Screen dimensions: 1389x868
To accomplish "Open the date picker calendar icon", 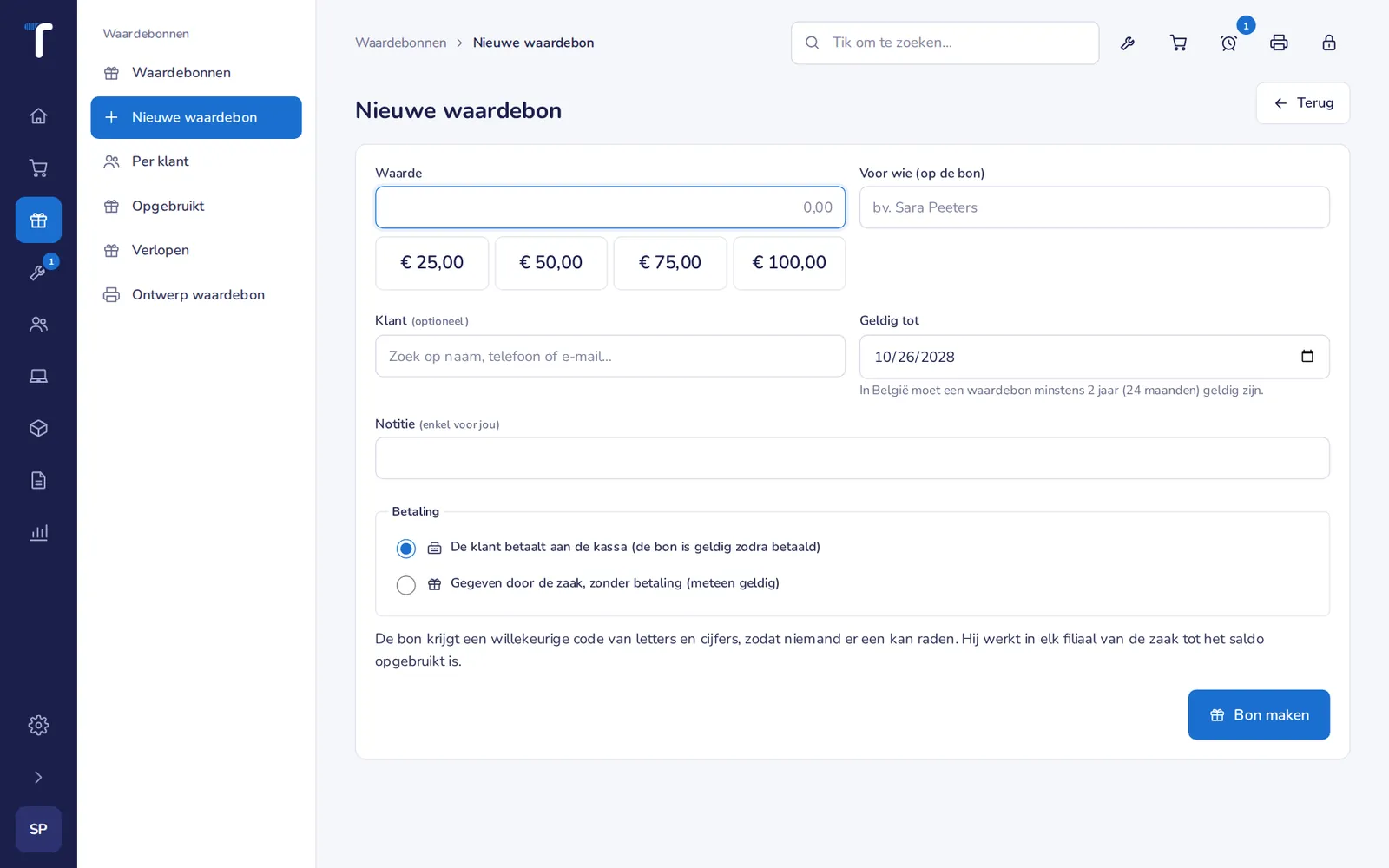I will [1307, 357].
